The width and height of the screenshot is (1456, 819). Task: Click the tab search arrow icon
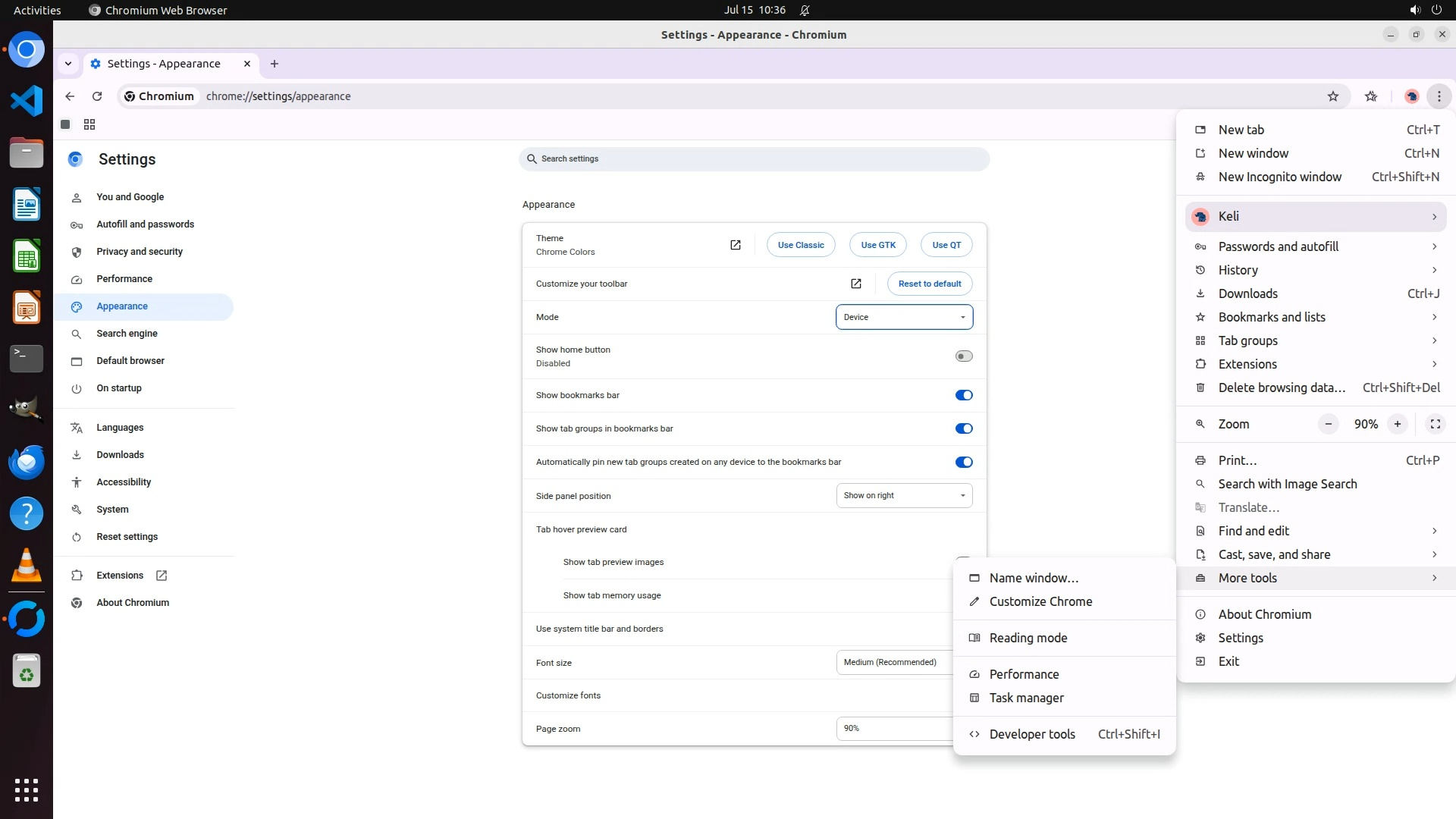coord(68,64)
